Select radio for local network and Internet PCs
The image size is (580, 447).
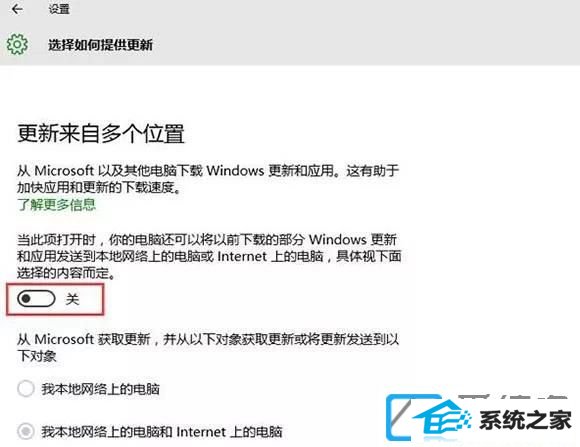(x=26, y=431)
